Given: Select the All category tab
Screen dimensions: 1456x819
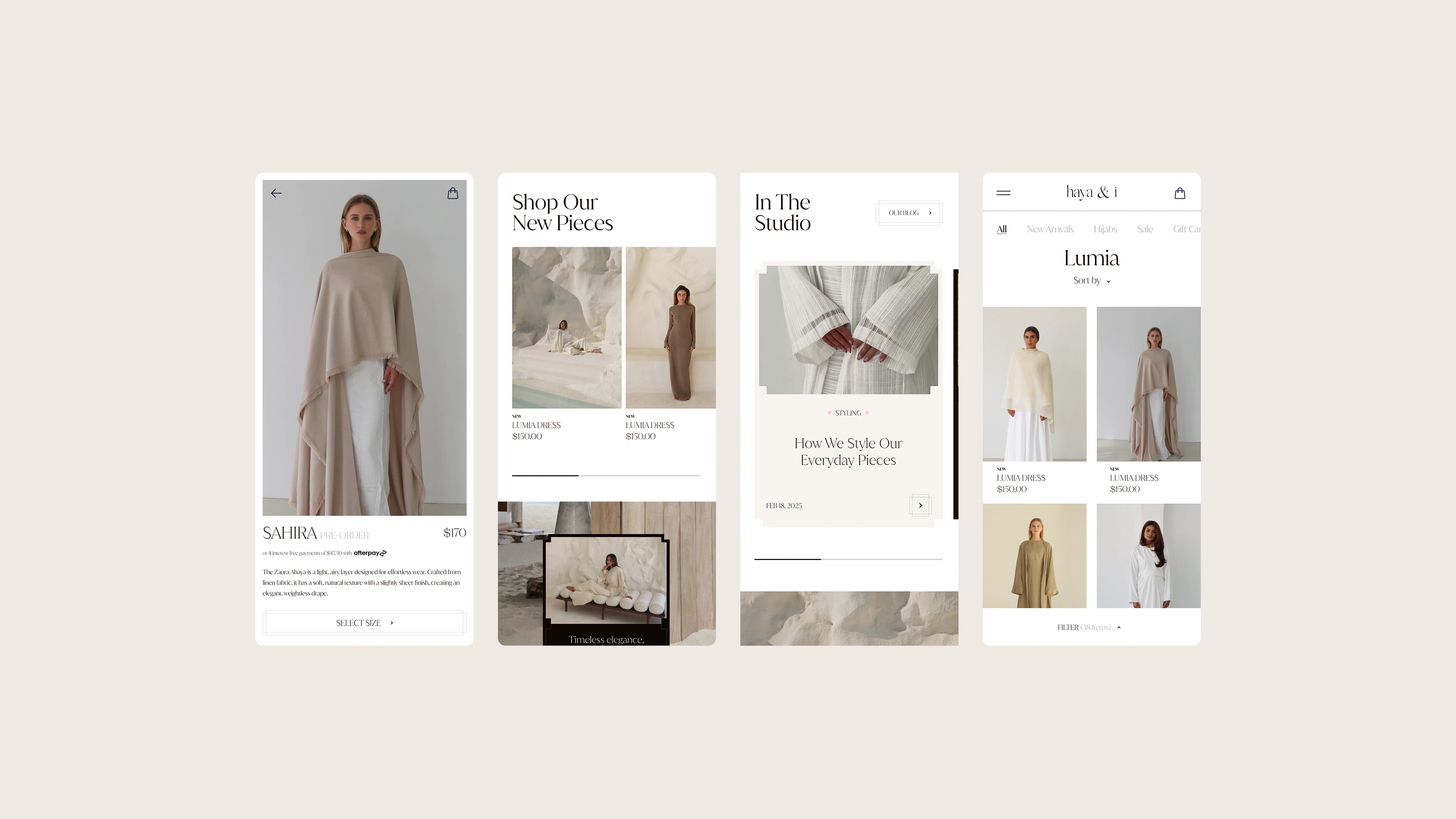Looking at the screenshot, I should pyautogui.click(x=1001, y=229).
